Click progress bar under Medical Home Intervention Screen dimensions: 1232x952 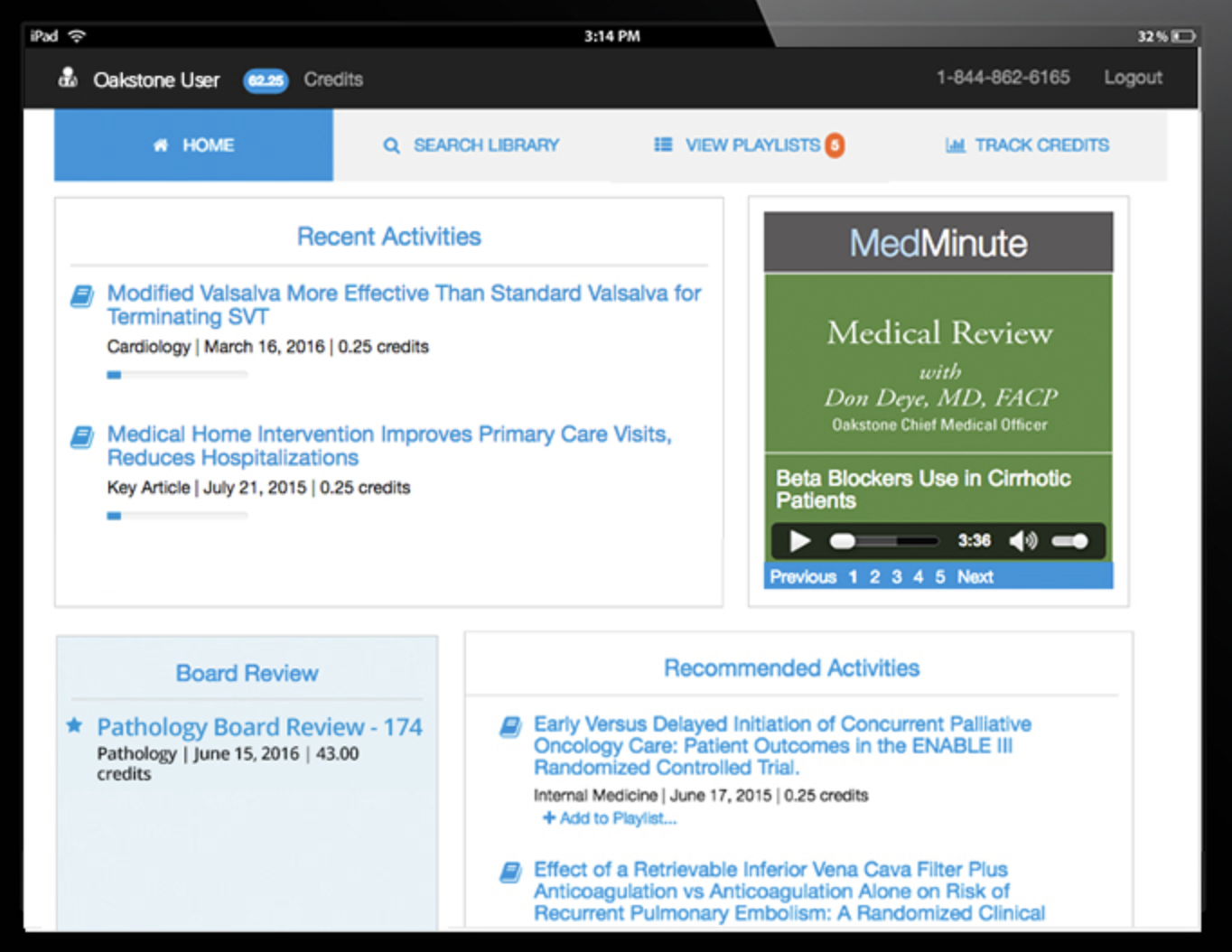point(177,516)
